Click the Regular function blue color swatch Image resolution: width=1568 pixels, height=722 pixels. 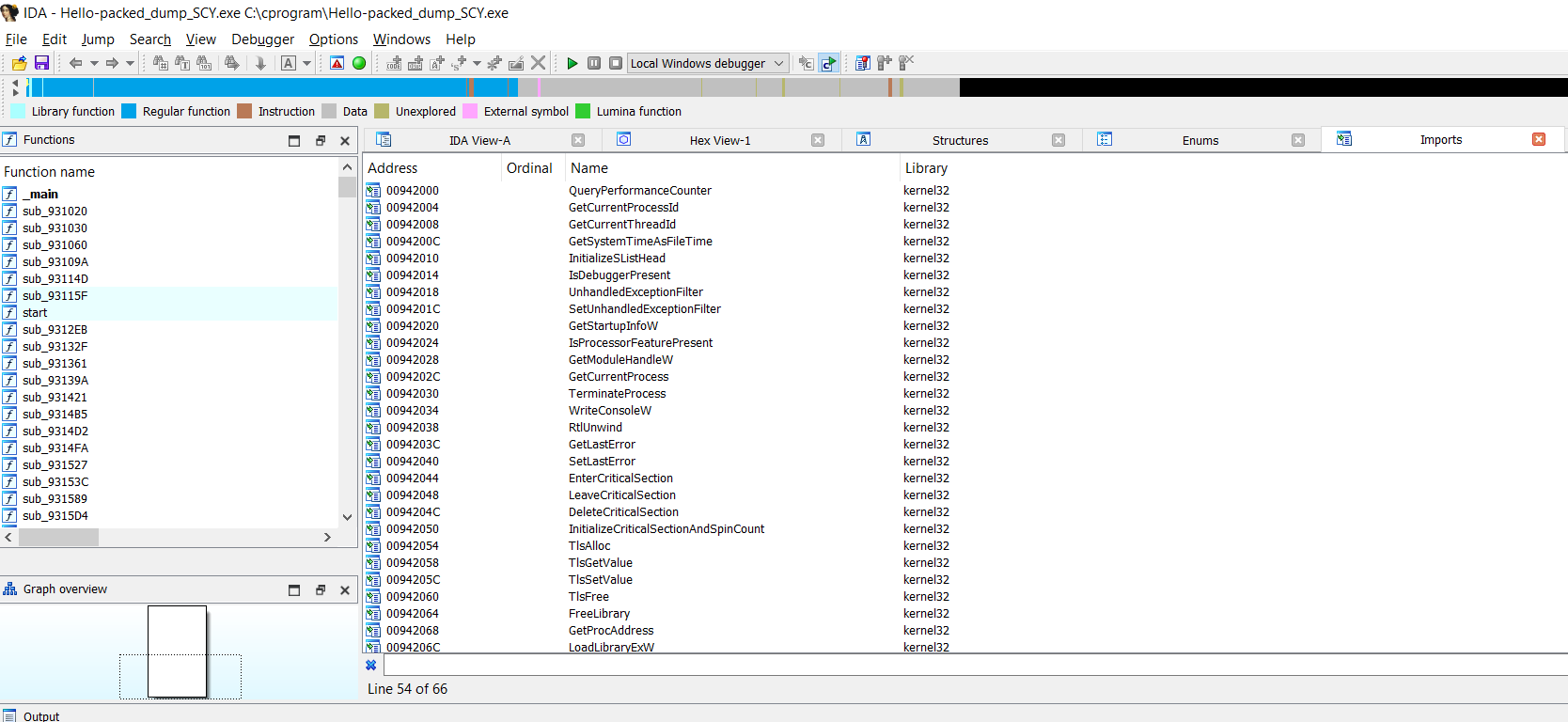coord(130,111)
